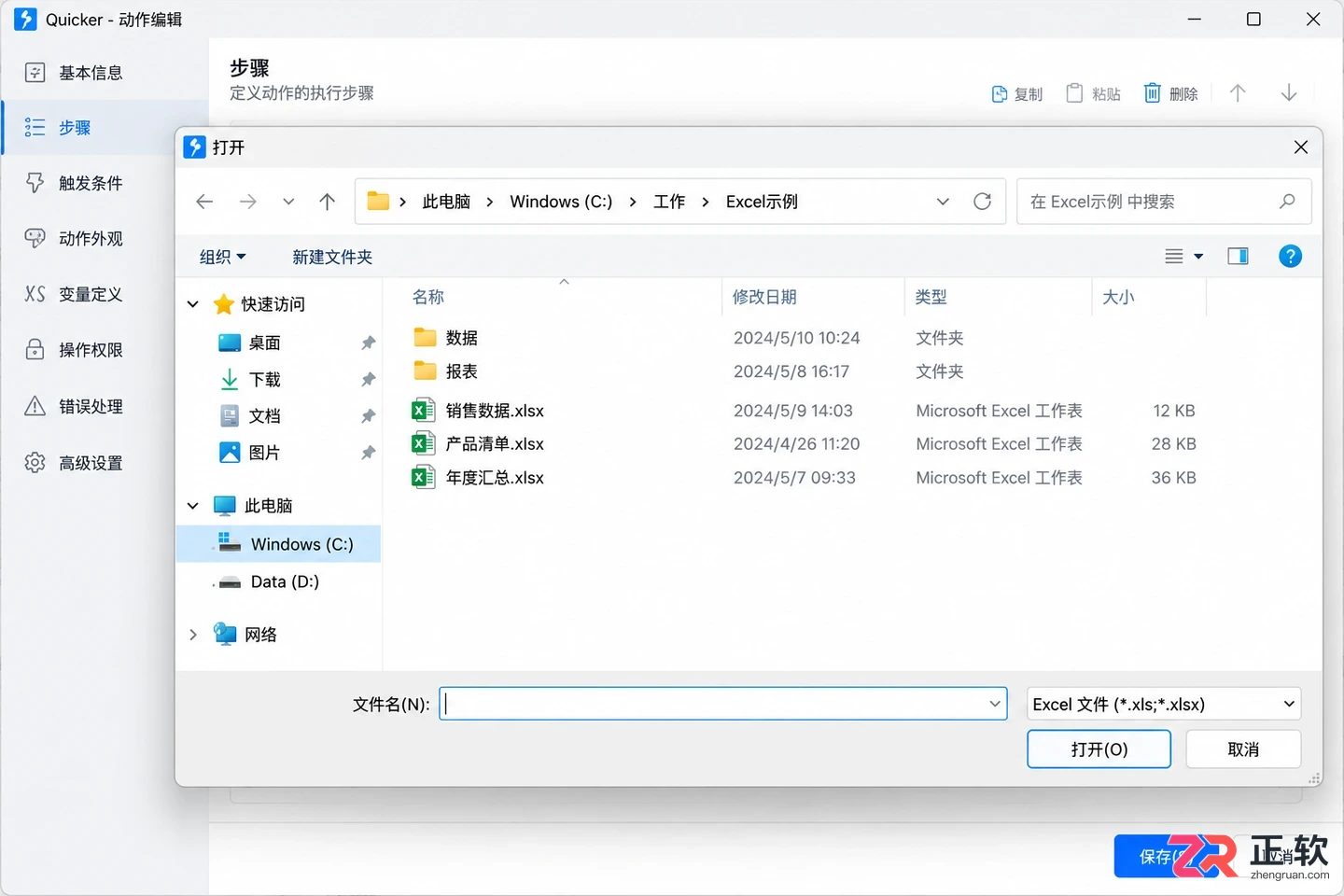Click the 复制 copy icon in the Quicker toolbar
Image resolution: width=1344 pixels, height=896 pixels.
tap(1000, 93)
